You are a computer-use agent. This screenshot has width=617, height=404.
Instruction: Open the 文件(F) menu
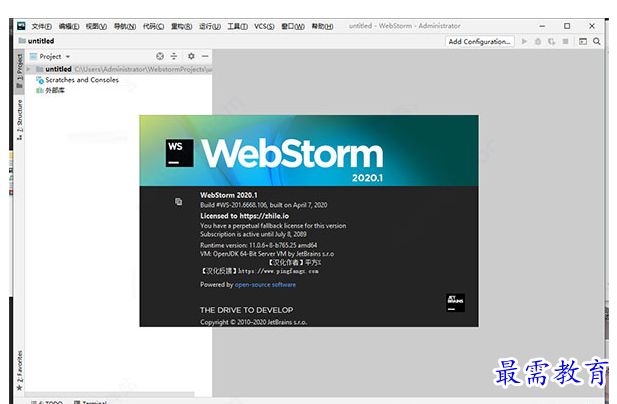(42, 26)
